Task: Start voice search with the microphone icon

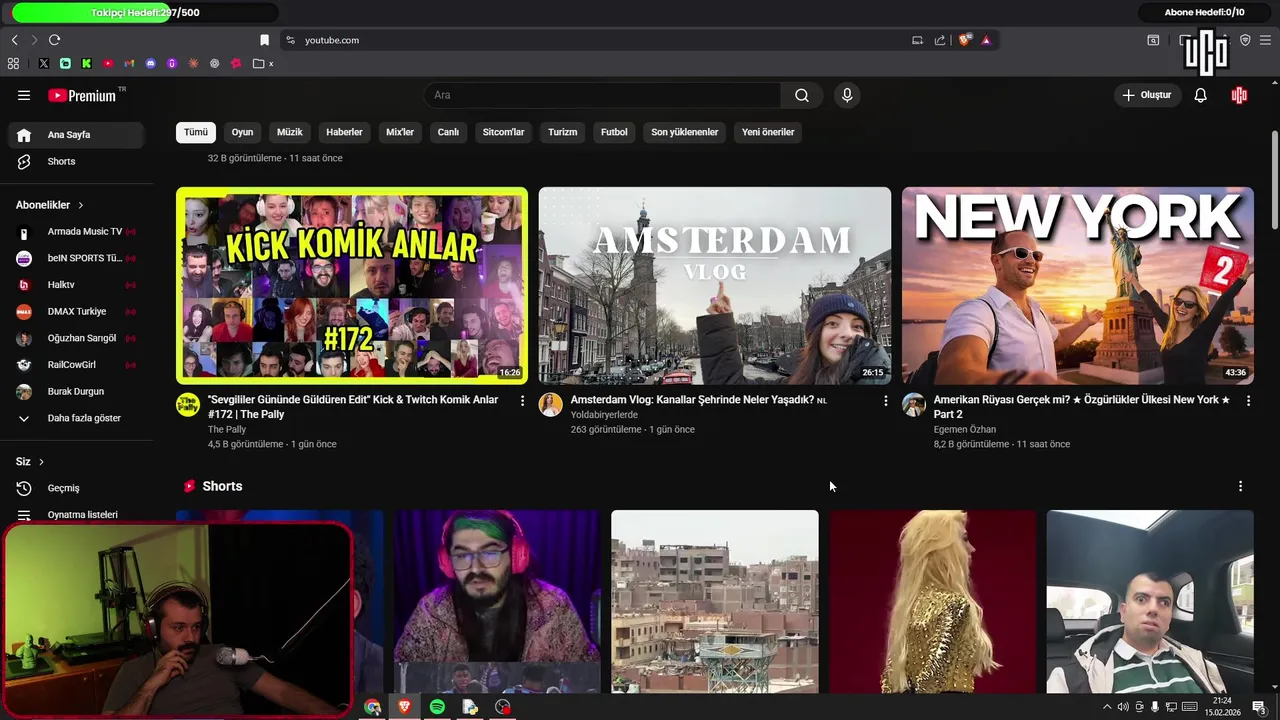Action: click(x=847, y=95)
